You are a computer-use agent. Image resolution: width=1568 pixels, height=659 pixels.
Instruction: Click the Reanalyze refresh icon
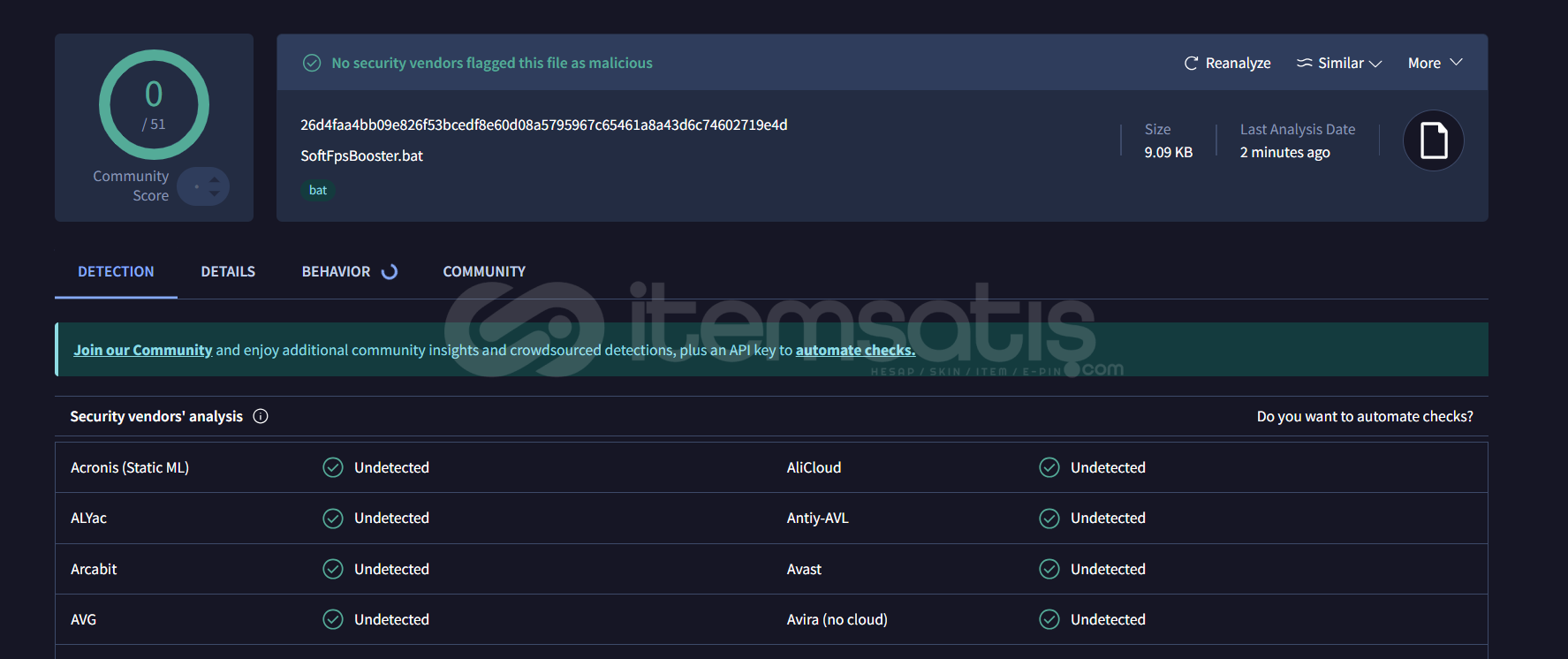point(1191,63)
